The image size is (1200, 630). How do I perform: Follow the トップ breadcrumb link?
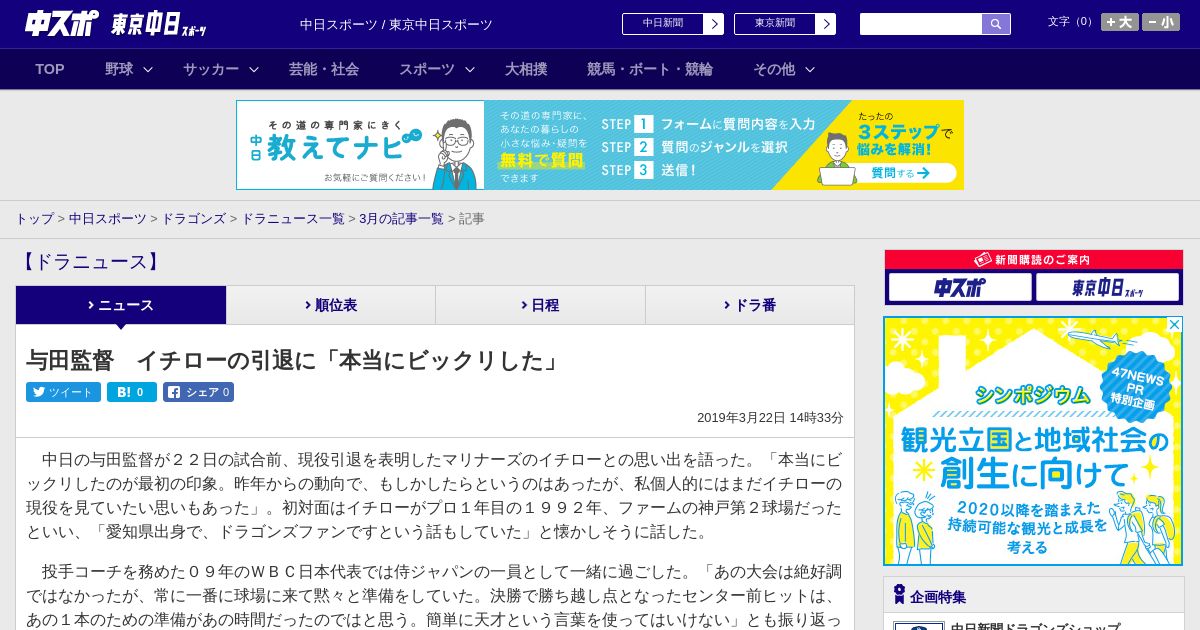pyautogui.click(x=34, y=219)
